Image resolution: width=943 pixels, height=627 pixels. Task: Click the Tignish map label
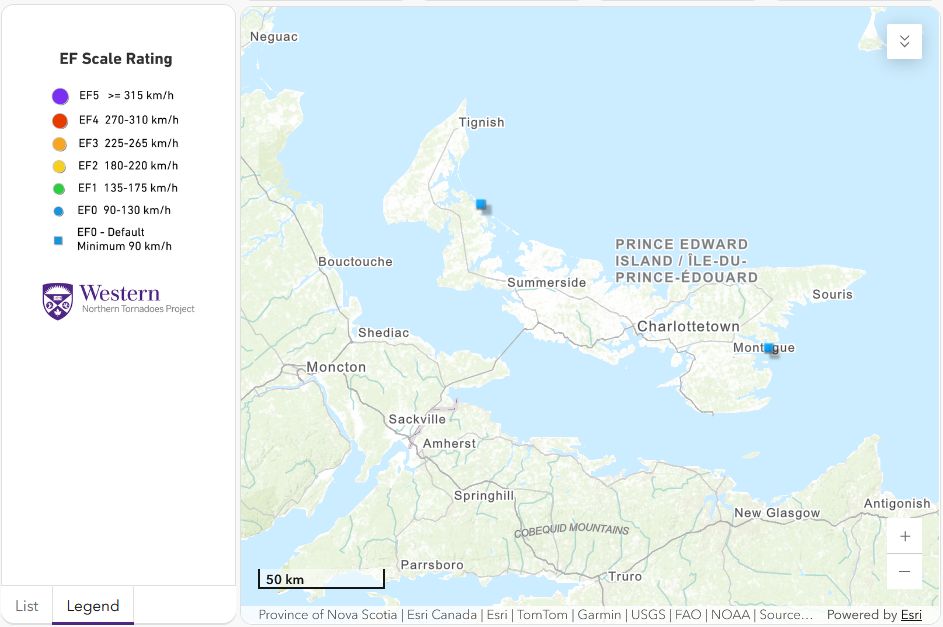(x=481, y=122)
